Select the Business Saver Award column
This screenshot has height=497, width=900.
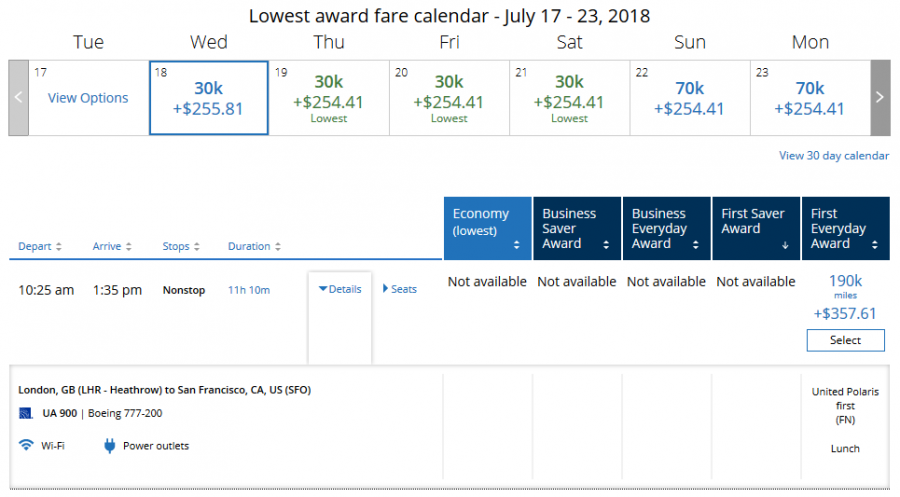point(576,229)
